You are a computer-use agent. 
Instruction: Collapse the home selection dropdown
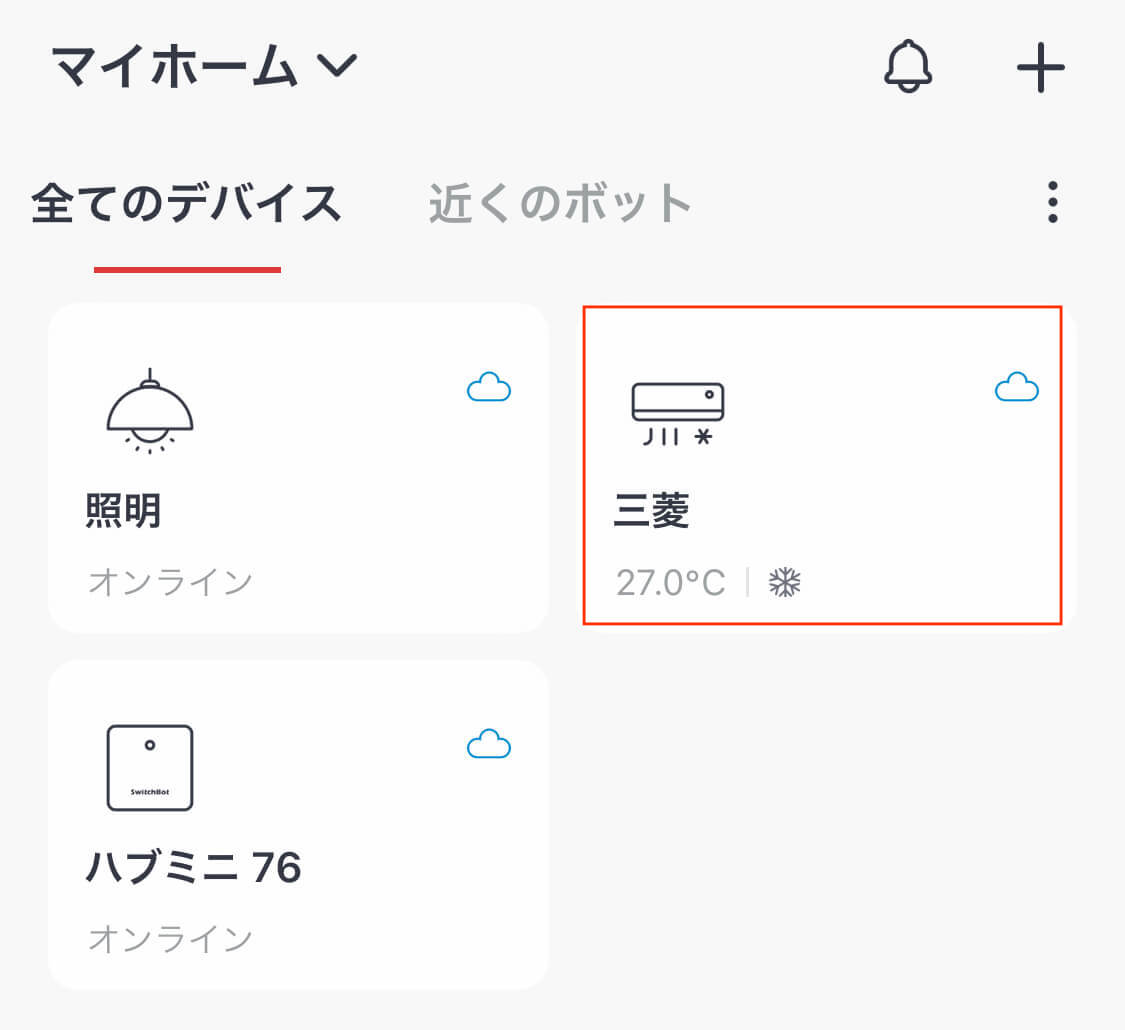click(335, 68)
